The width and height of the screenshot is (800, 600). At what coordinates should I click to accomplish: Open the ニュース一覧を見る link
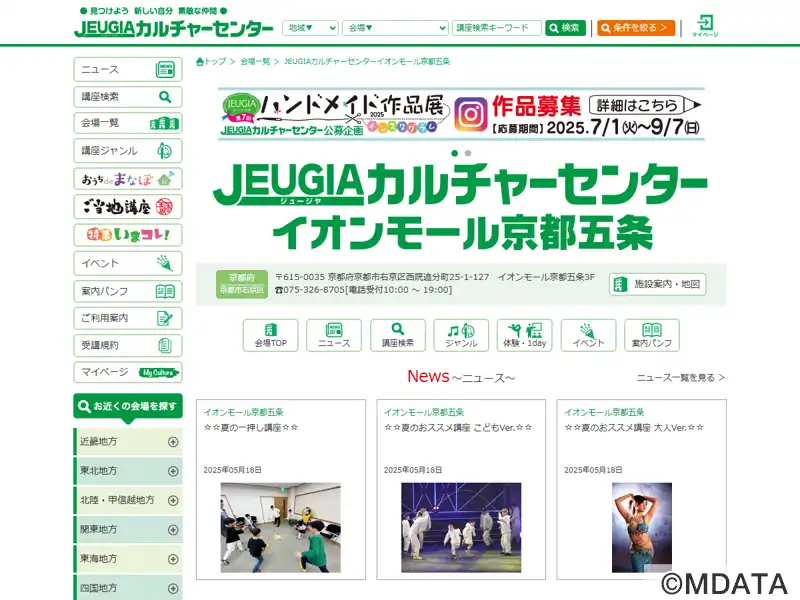[681, 378]
